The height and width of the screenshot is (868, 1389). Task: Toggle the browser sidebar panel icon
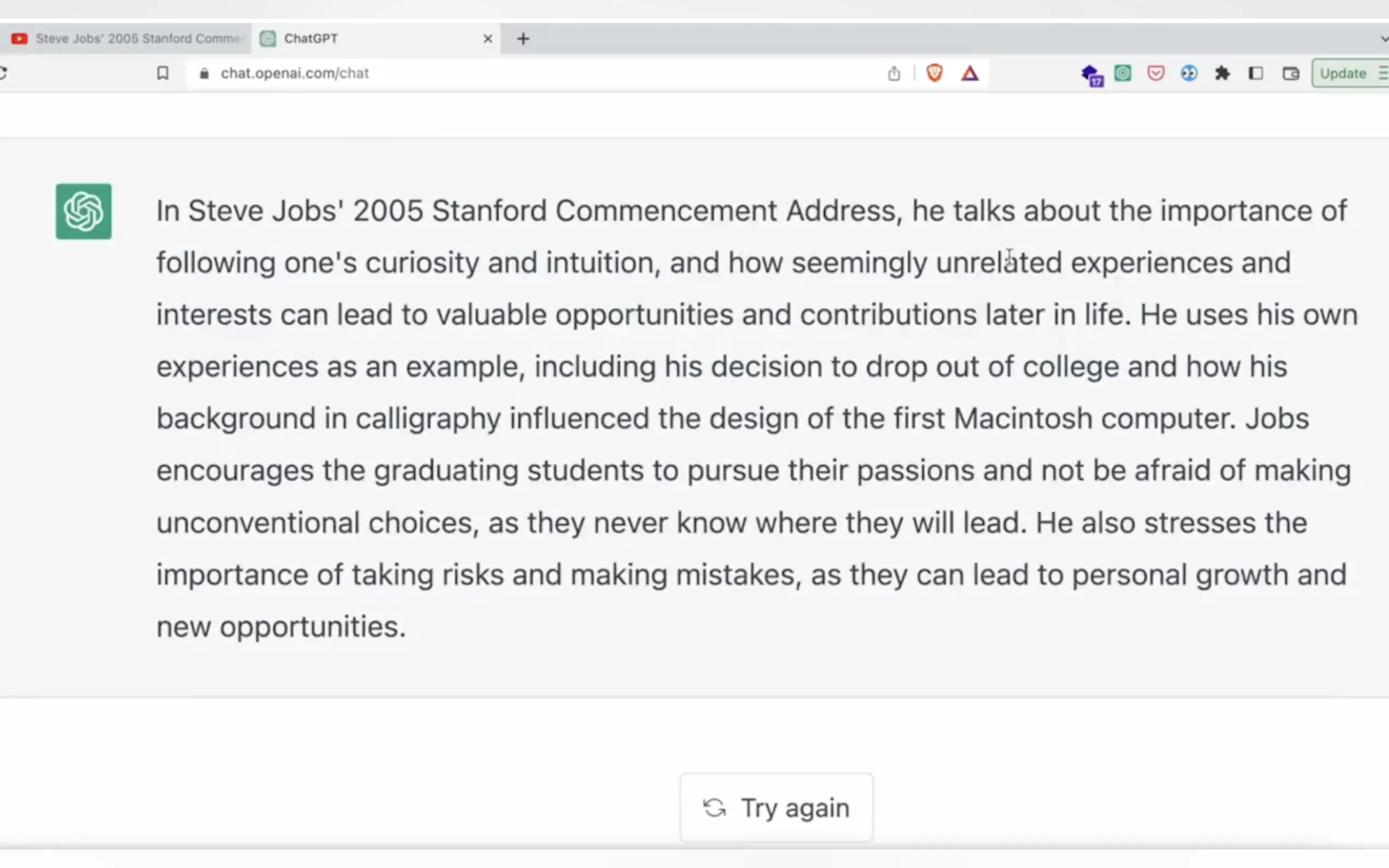(x=1256, y=73)
